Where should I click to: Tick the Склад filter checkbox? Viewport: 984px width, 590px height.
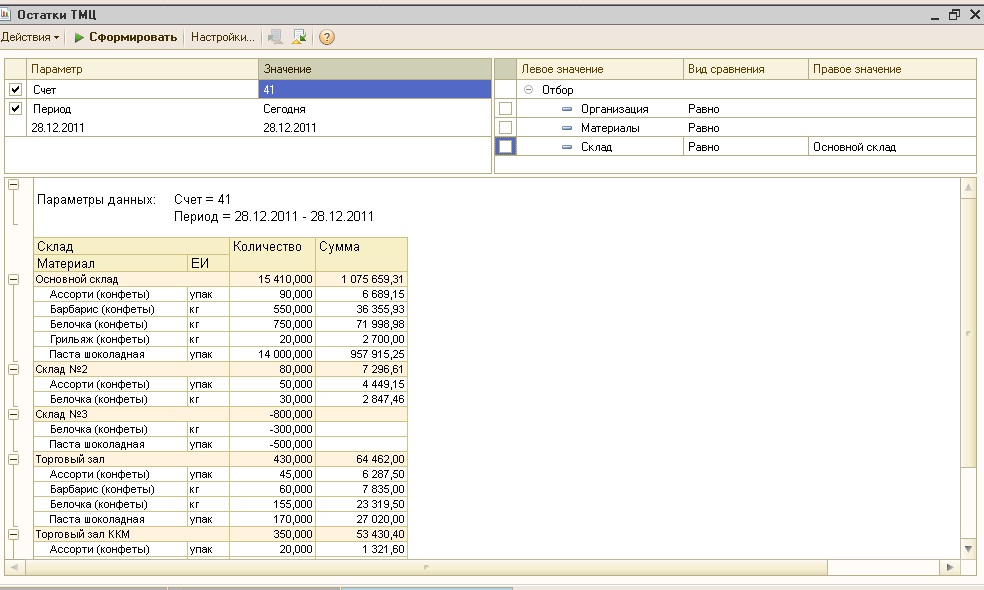point(505,146)
